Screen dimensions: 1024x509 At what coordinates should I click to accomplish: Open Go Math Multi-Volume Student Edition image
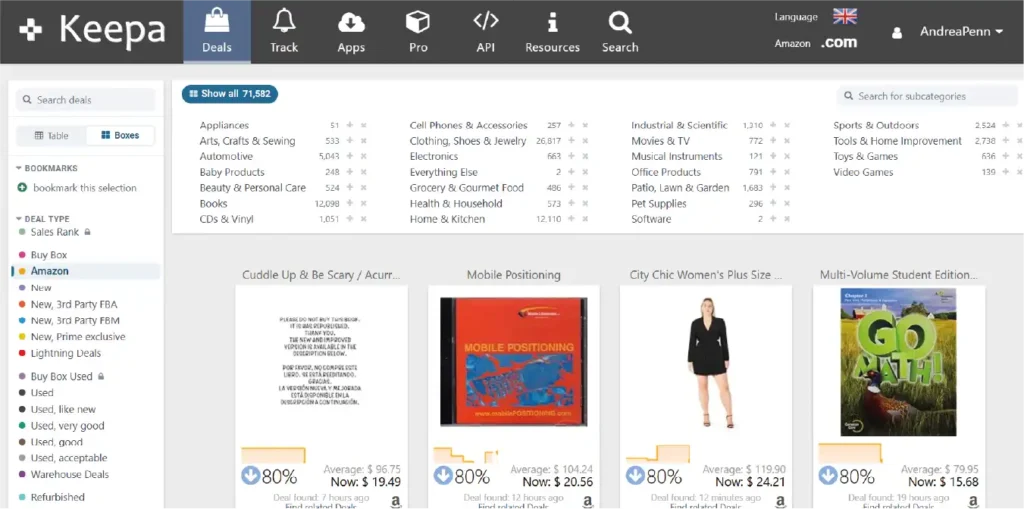(x=899, y=361)
